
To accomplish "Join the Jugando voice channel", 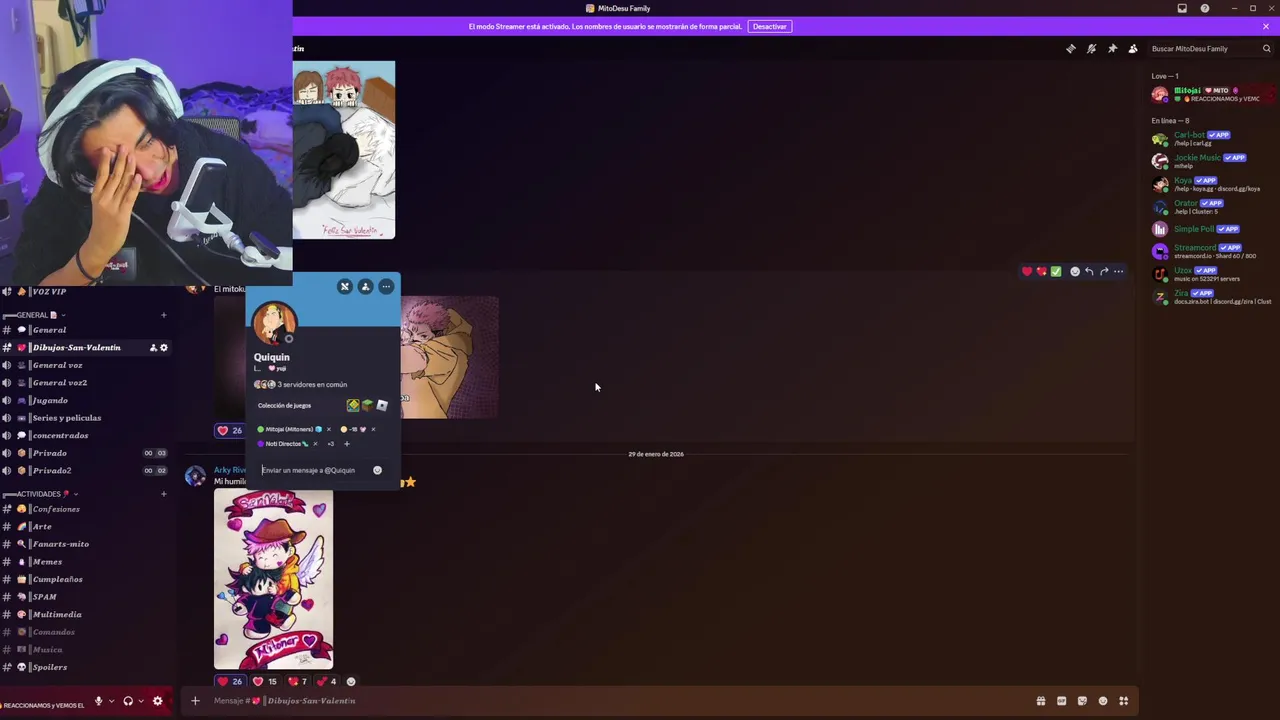I will [85, 400].
